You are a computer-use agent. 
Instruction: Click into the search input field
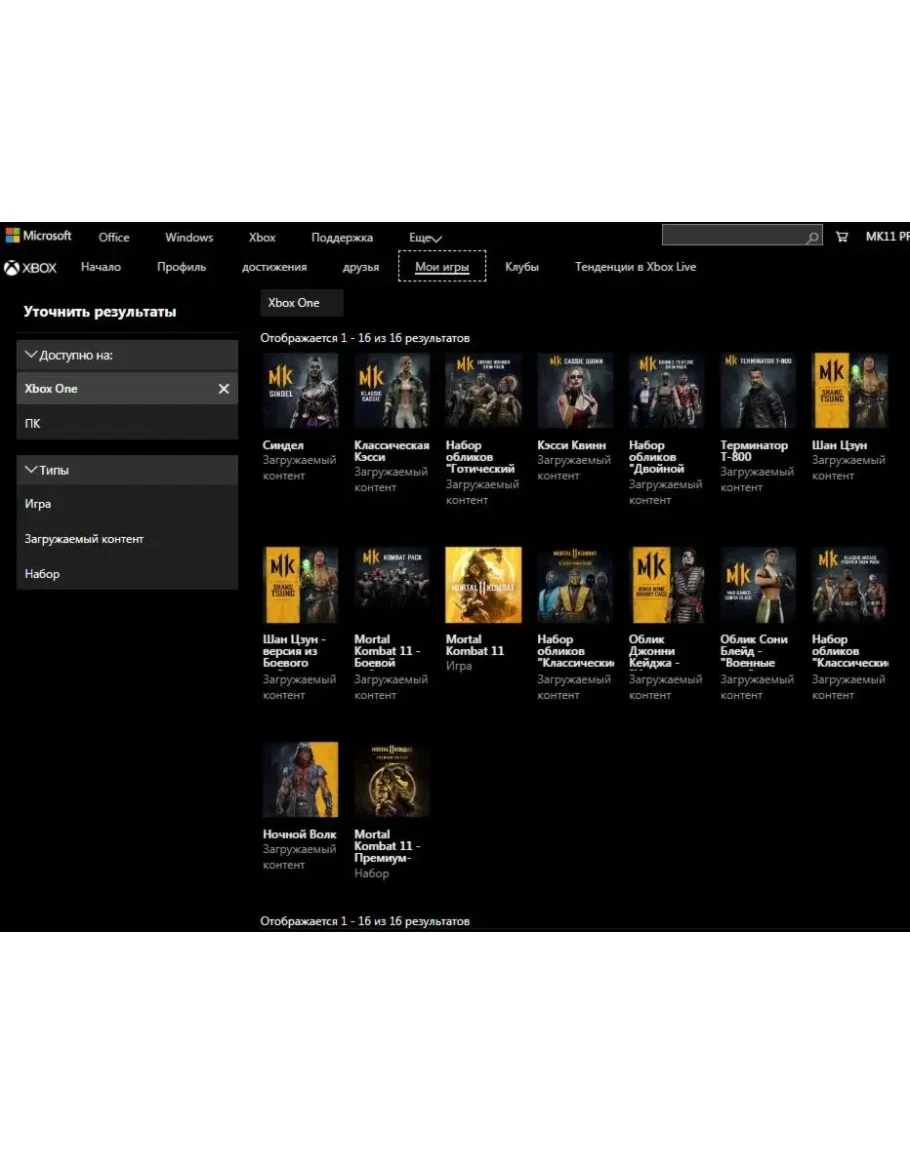tap(732, 237)
